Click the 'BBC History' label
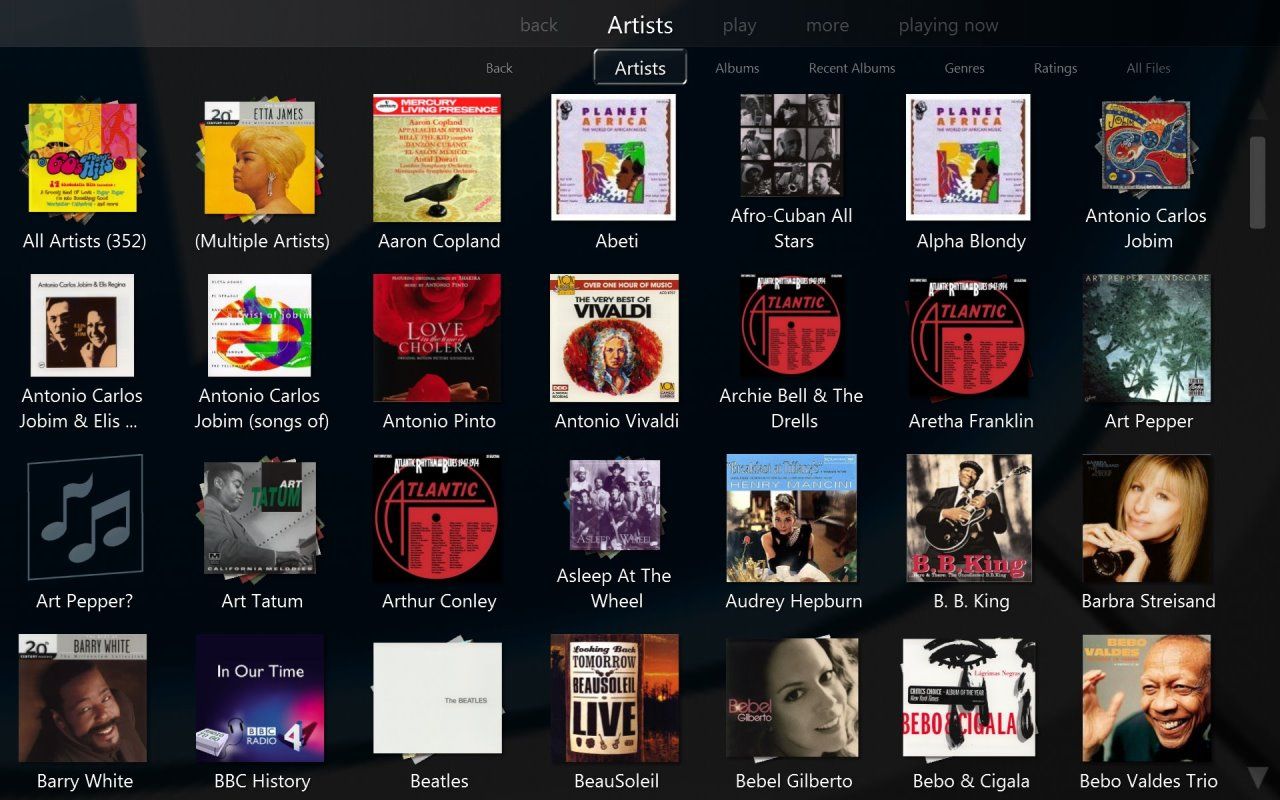The image size is (1280, 800). coord(262,781)
